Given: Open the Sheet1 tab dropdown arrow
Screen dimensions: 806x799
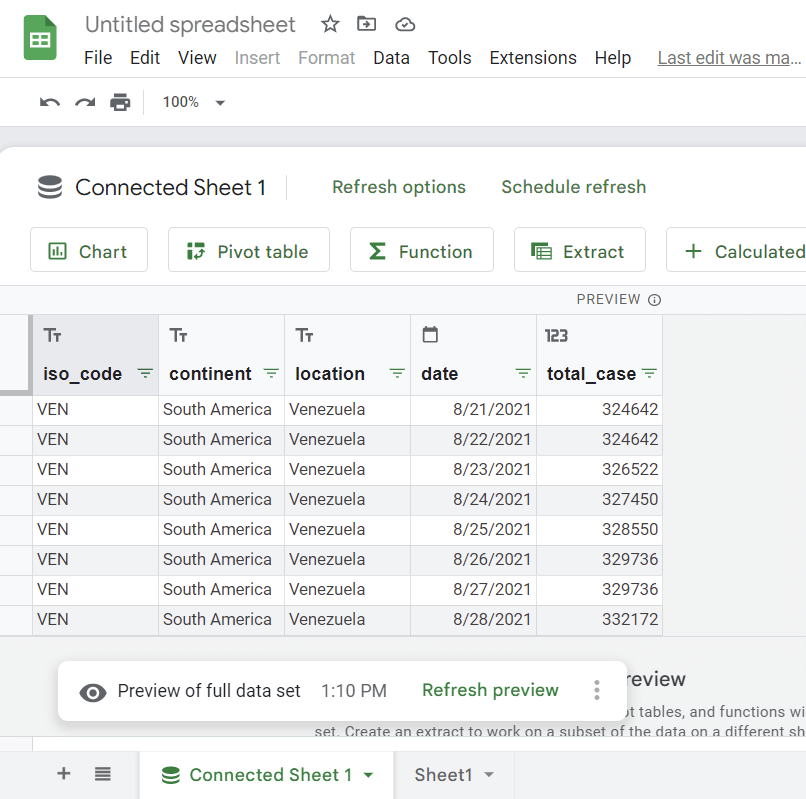Looking at the screenshot, I should click(x=489, y=773).
